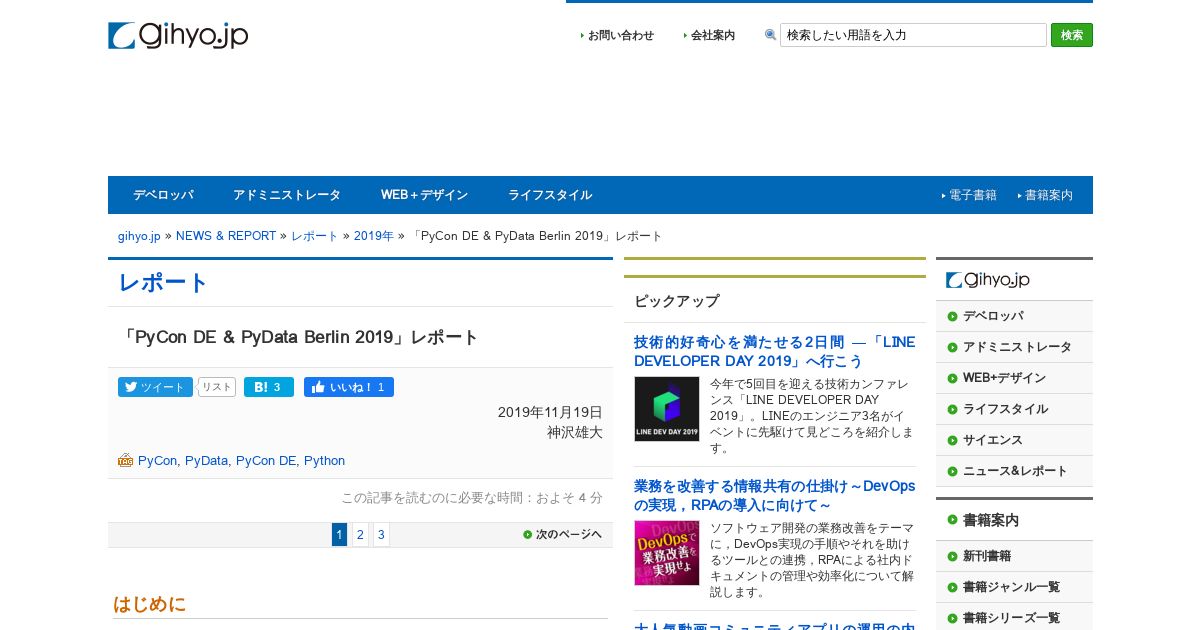The width and height of the screenshot is (1200, 630).
Task: Open LINE DEV DAY 2019 thumbnail
Action: pos(666,409)
